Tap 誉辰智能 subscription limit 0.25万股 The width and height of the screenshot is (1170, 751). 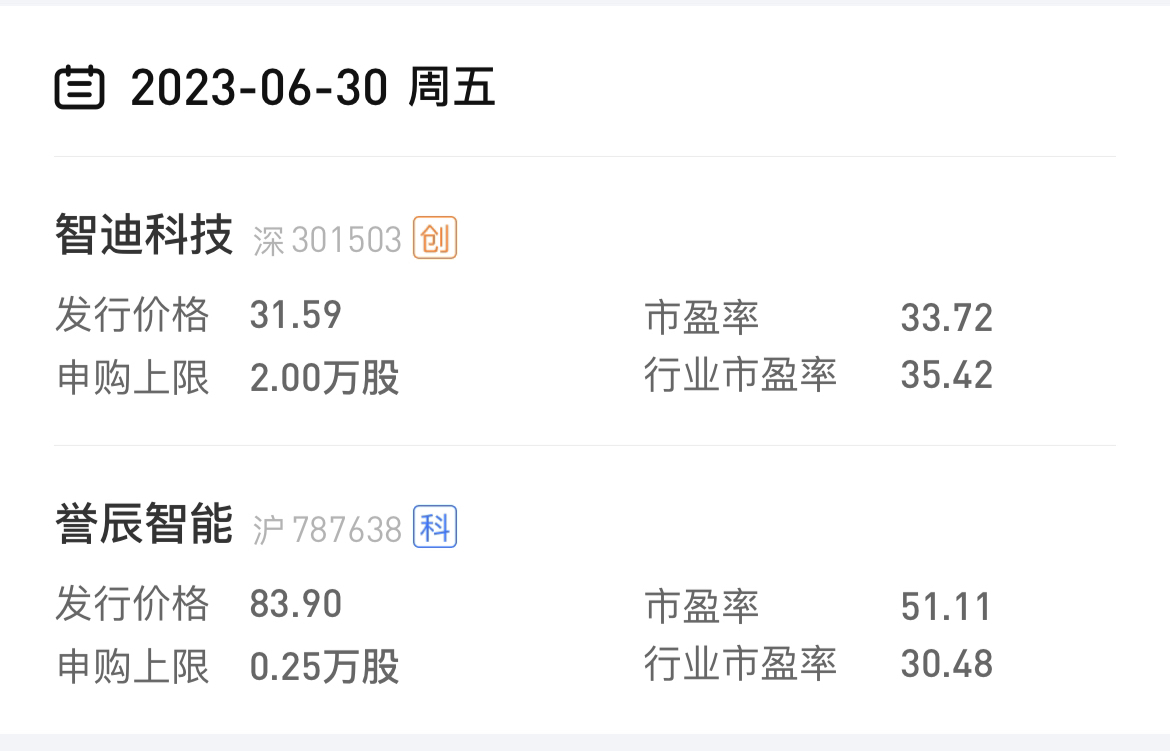(x=325, y=667)
